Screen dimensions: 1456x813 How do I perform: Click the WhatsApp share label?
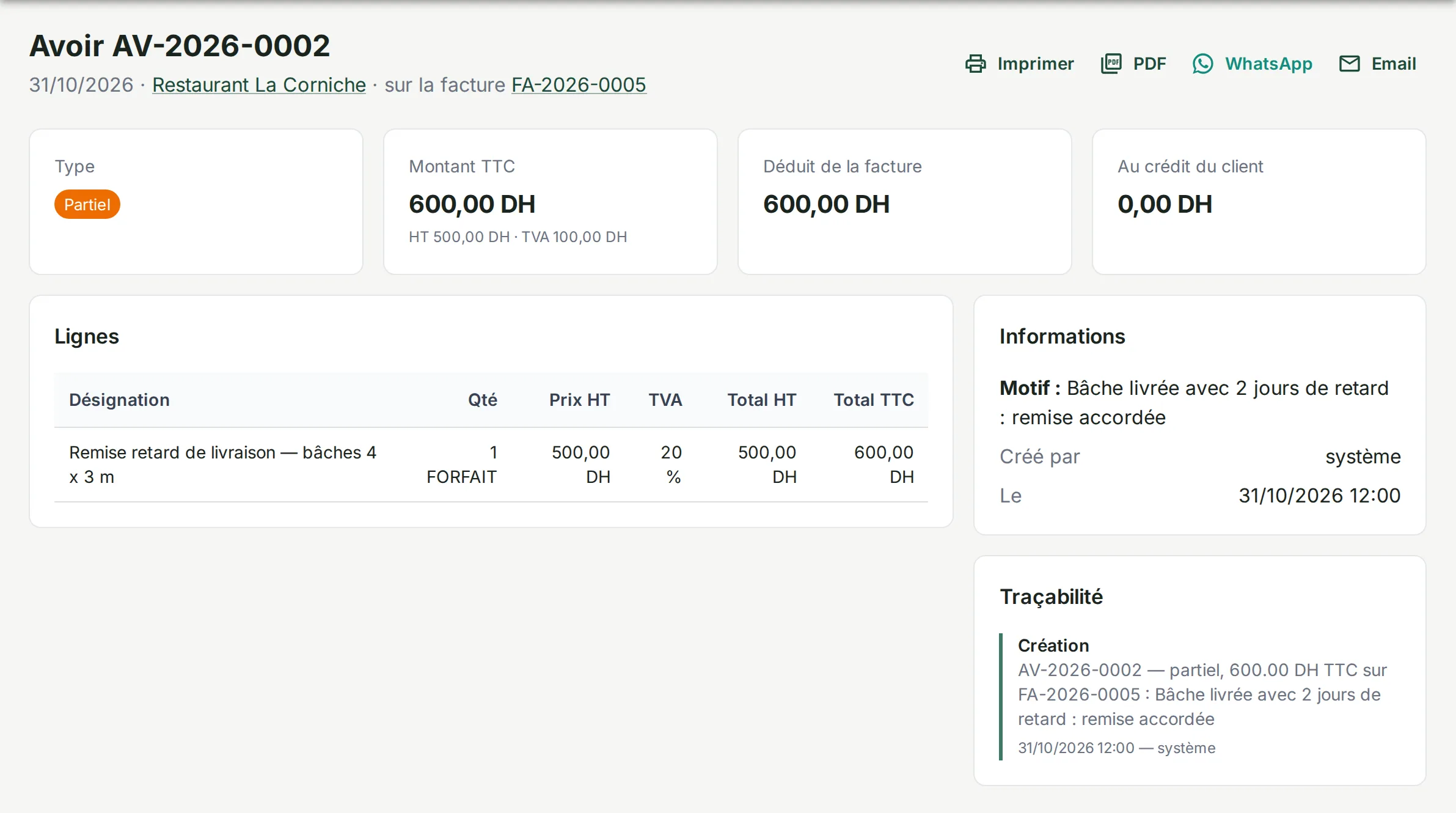pos(1268,64)
